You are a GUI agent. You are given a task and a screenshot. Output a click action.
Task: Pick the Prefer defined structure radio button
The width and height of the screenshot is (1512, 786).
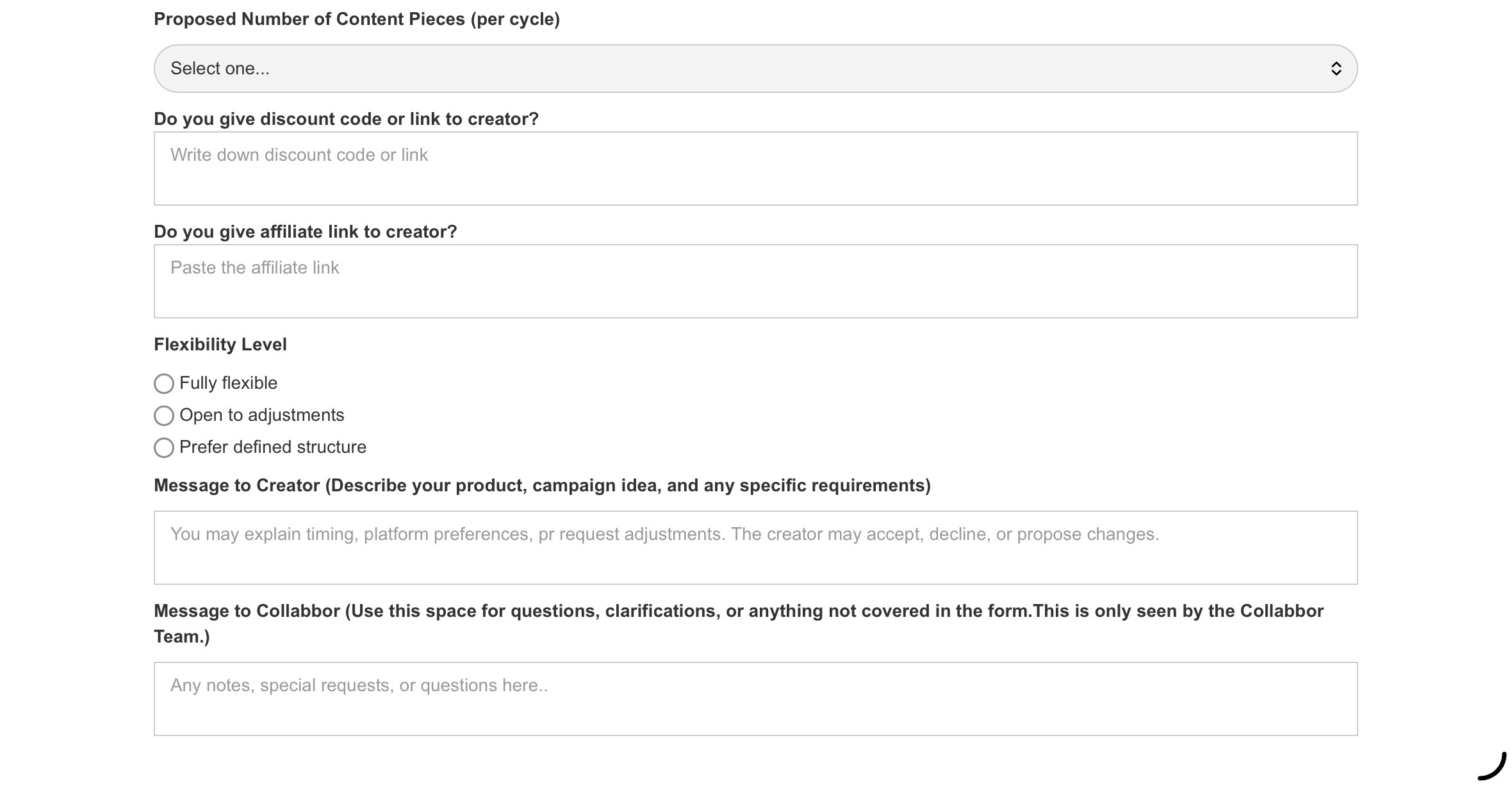pyautogui.click(x=164, y=448)
